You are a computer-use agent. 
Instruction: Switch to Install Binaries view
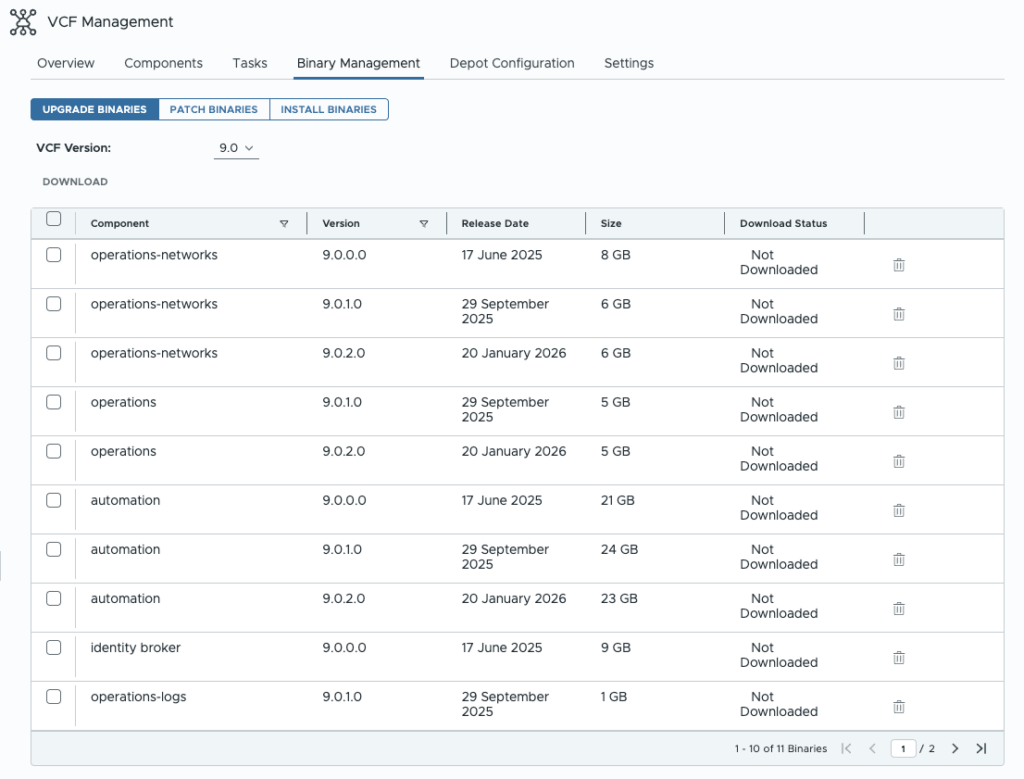coord(328,109)
